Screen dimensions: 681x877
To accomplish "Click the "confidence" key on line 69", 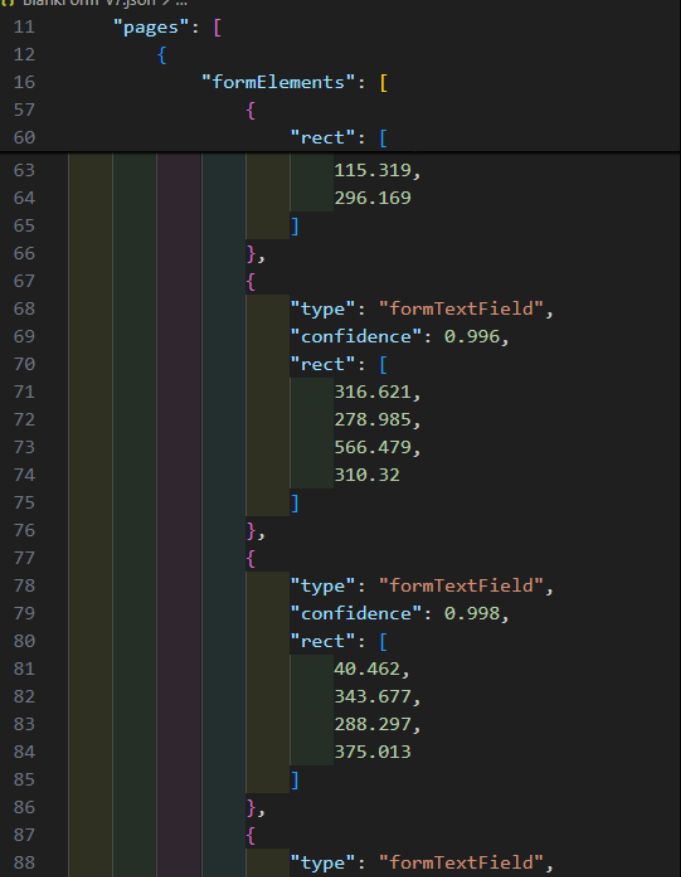I will pos(355,336).
